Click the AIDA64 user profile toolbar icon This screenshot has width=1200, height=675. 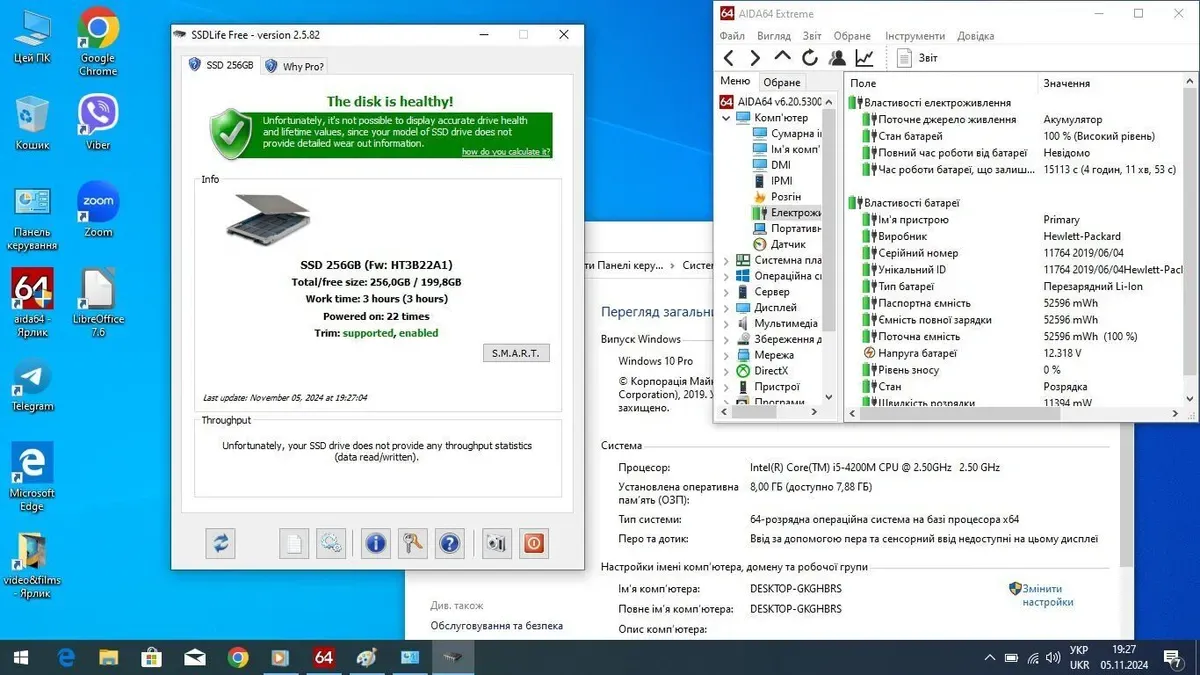point(837,58)
